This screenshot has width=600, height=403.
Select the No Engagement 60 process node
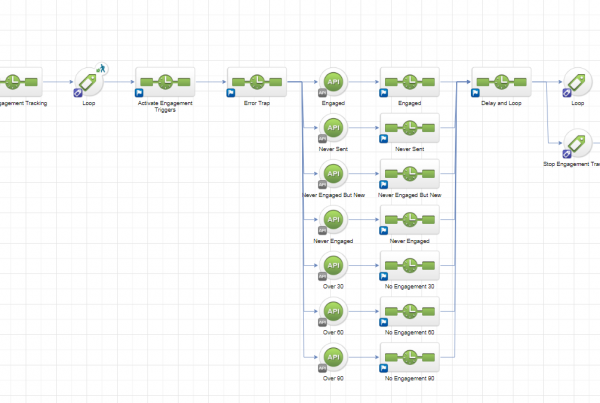pyautogui.click(x=409, y=311)
